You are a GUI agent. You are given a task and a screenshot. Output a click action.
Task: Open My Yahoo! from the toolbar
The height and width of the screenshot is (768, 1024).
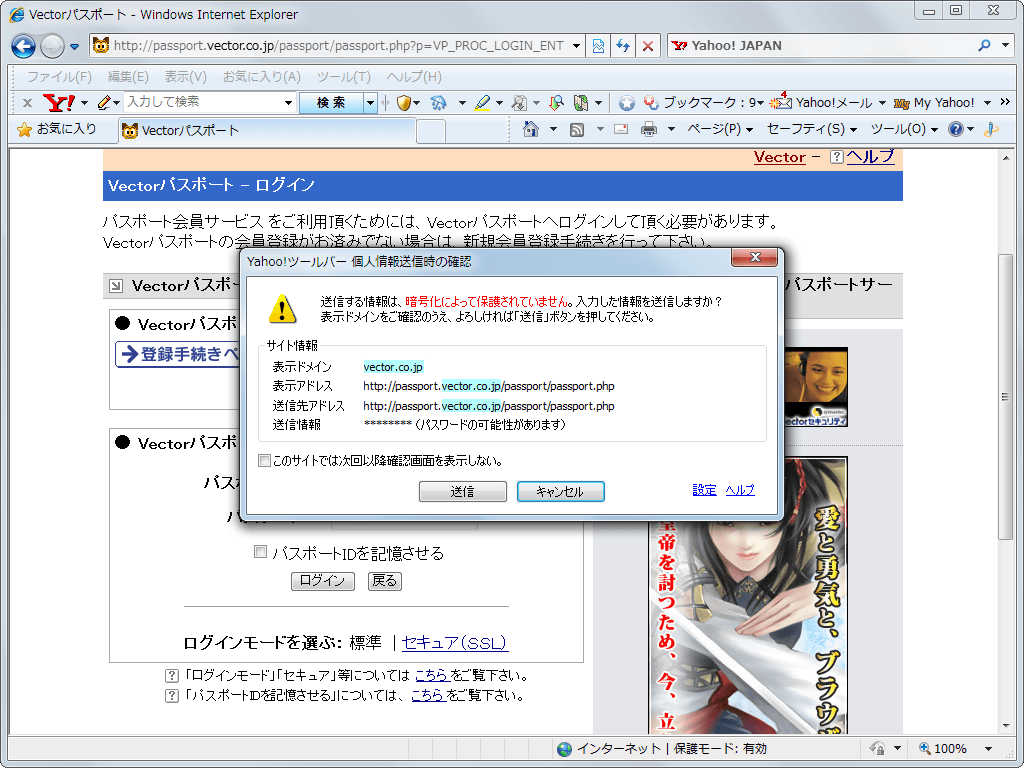click(x=934, y=103)
